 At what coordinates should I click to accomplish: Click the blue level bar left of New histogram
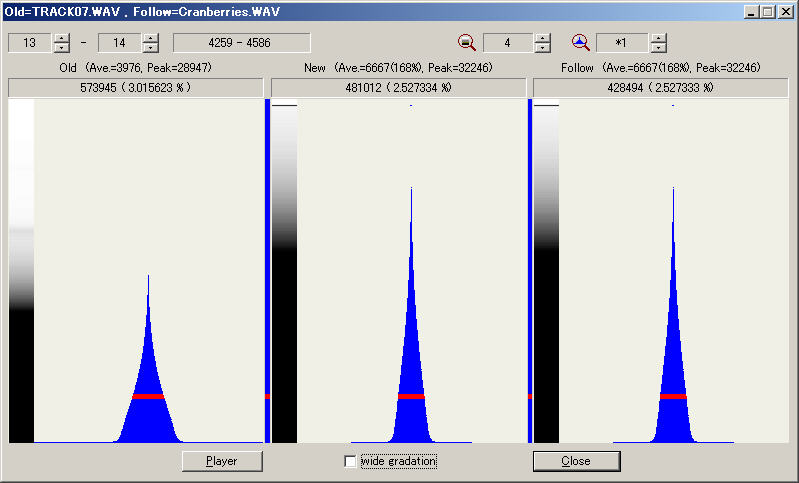point(268,271)
